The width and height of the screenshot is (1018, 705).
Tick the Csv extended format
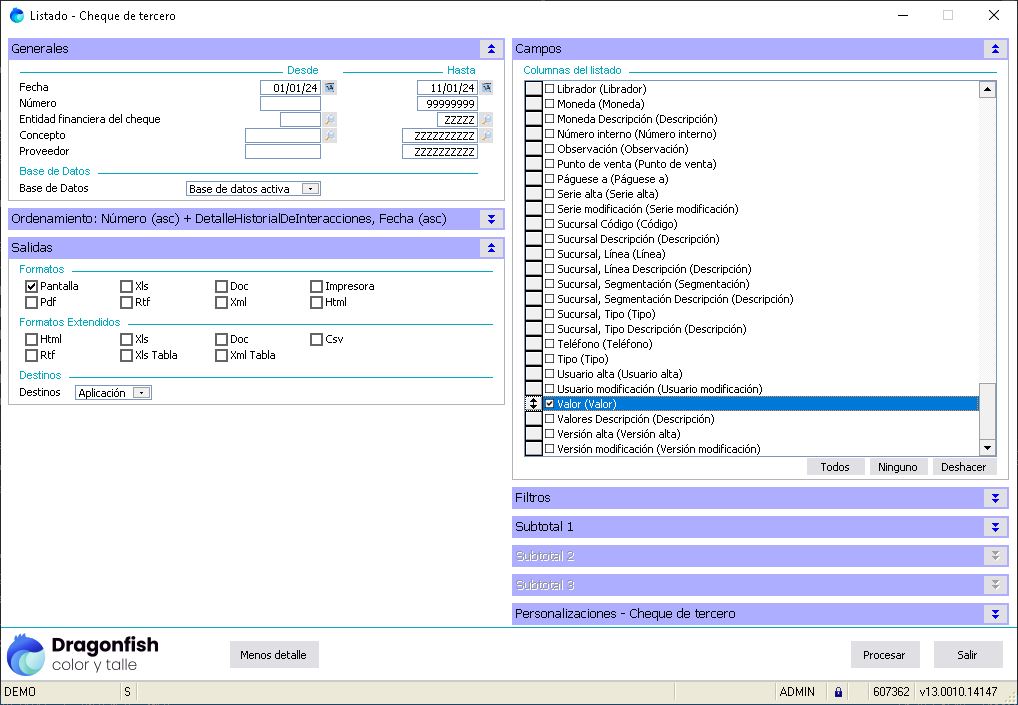pos(316,340)
